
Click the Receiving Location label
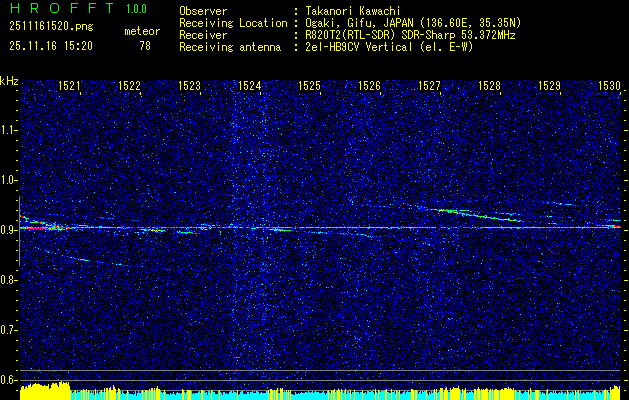(233, 23)
